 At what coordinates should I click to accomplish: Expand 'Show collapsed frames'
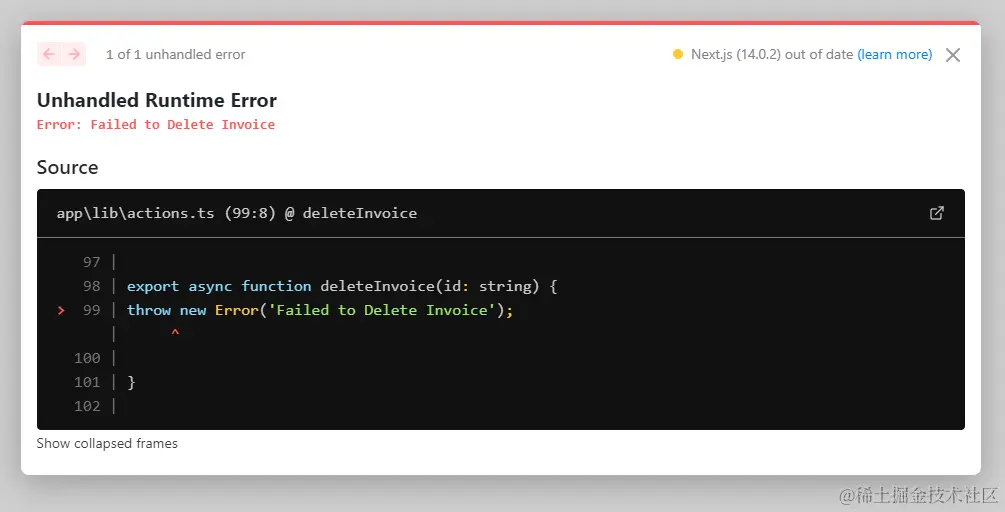pos(107,443)
